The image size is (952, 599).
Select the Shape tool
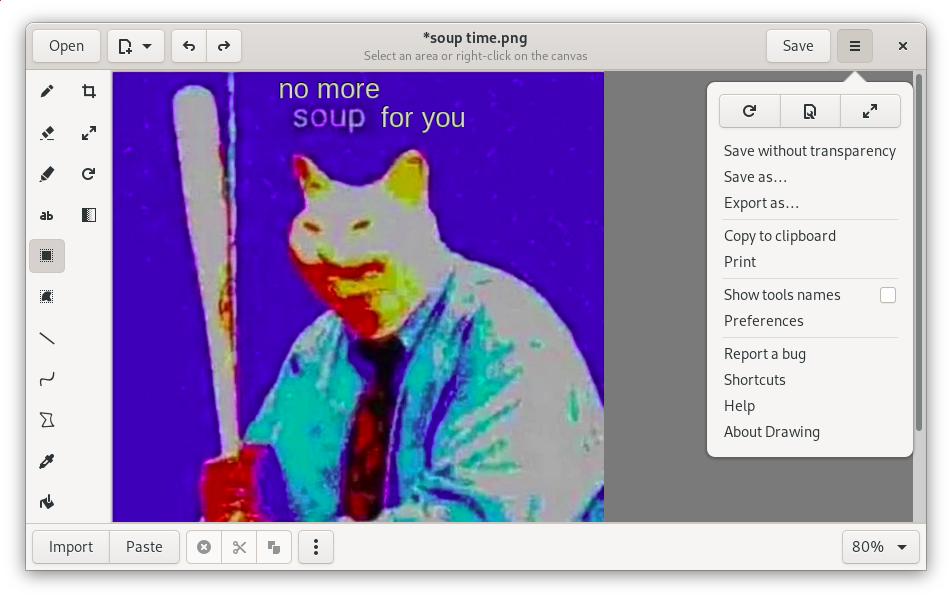pos(47,420)
